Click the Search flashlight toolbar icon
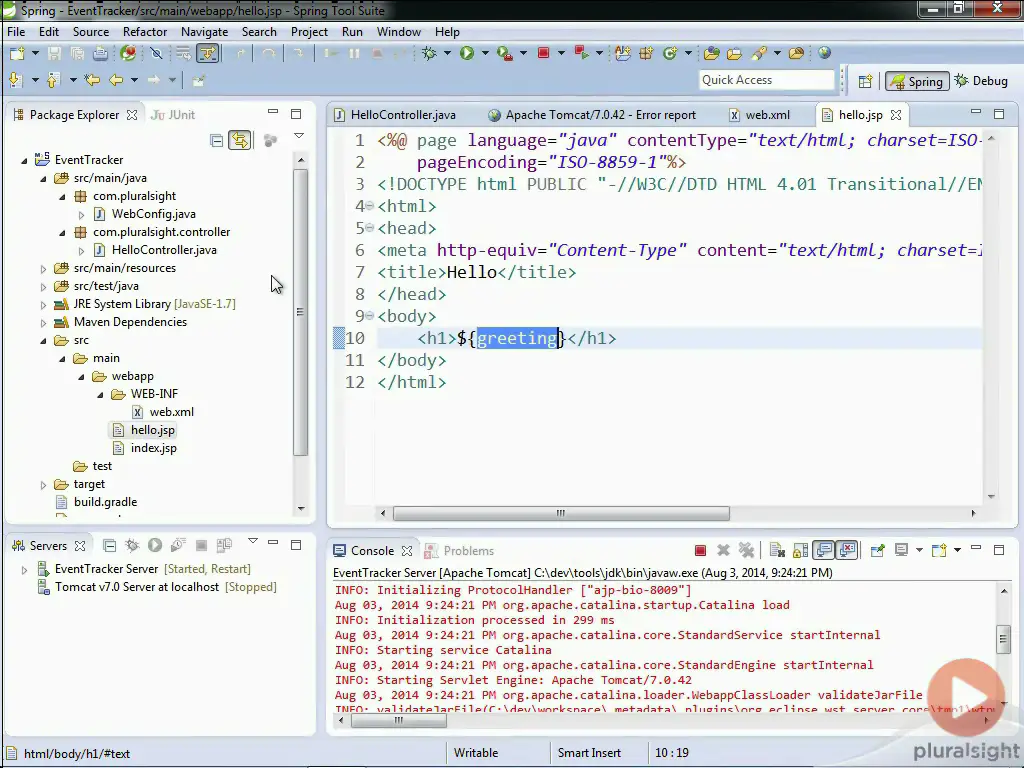This screenshot has width=1024, height=768. 758,54
